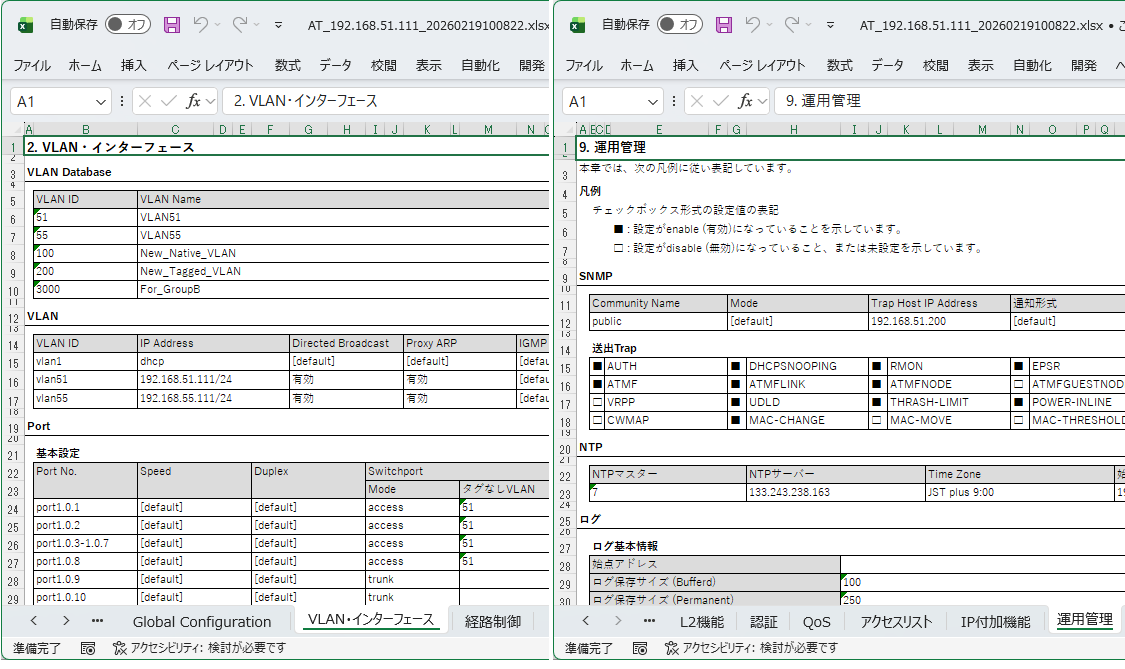
Task: Toggle 自動保存 switch in the left window
Action: click(x=128, y=25)
